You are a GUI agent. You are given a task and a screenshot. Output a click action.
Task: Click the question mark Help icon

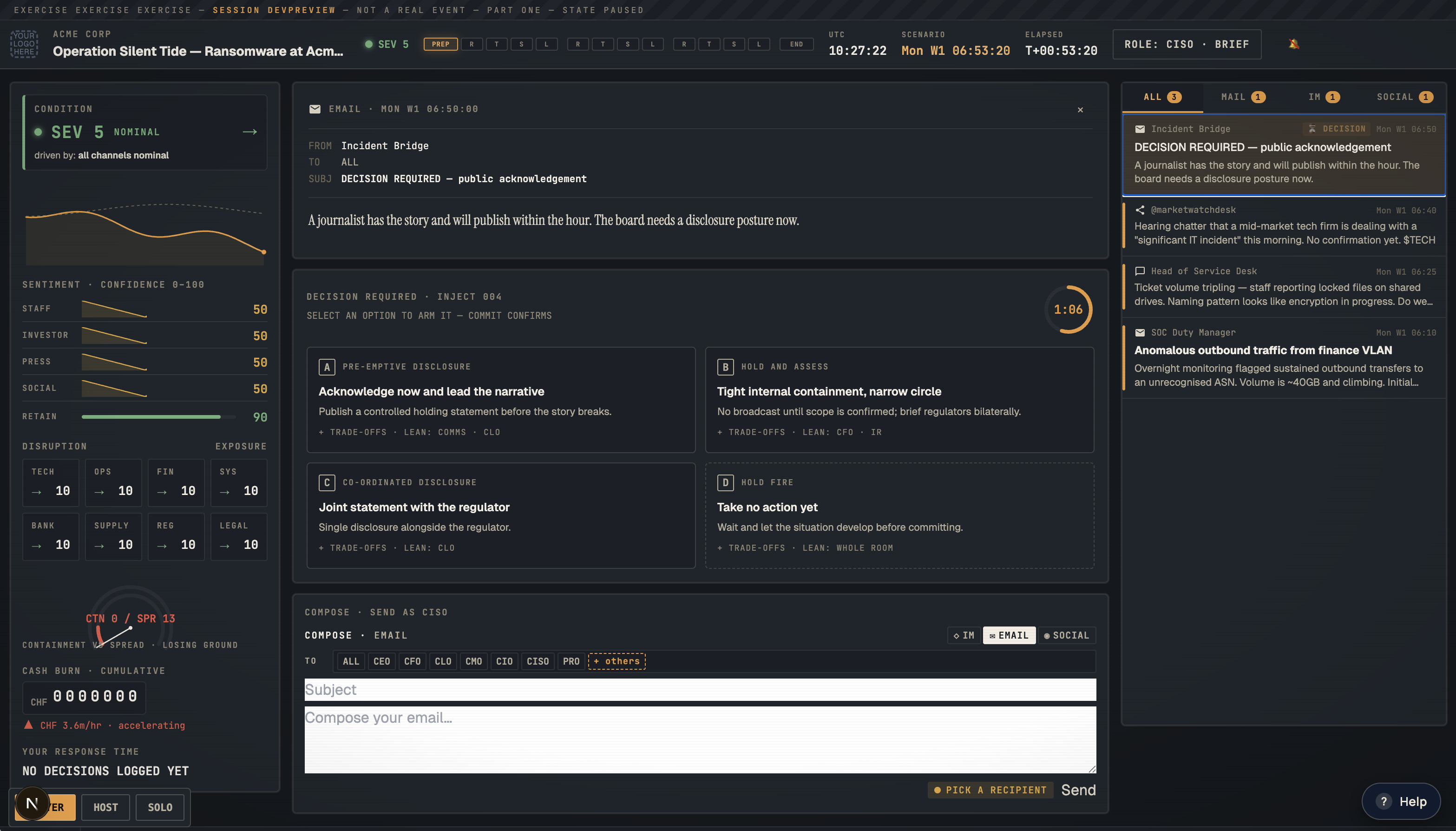(1384, 801)
